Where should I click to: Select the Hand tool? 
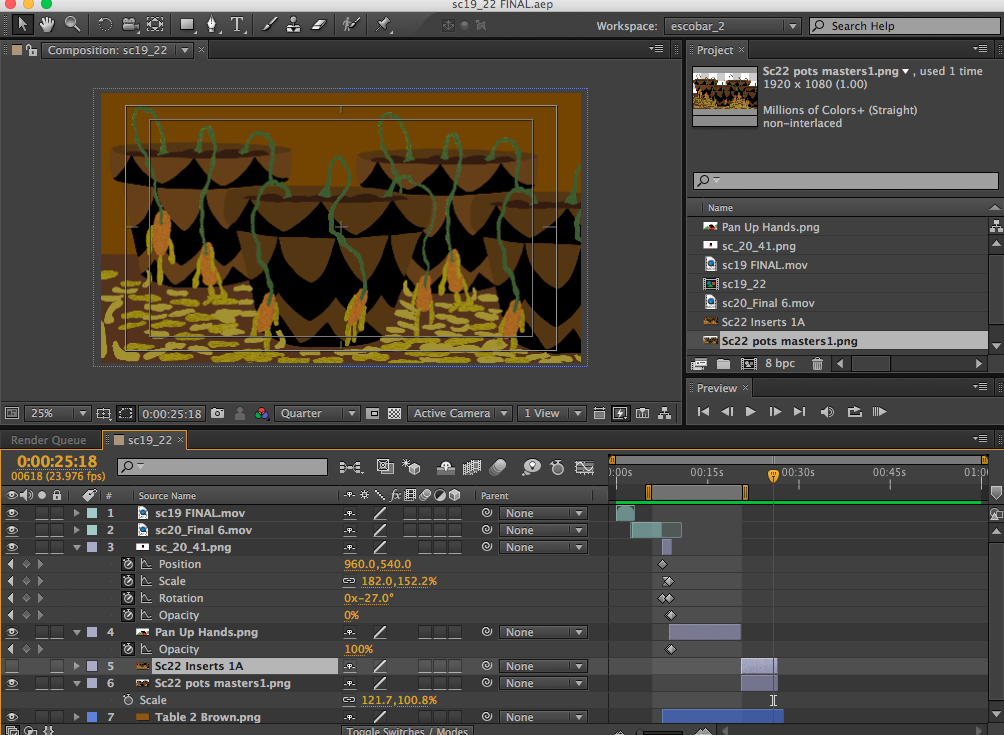[x=47, y=25]
